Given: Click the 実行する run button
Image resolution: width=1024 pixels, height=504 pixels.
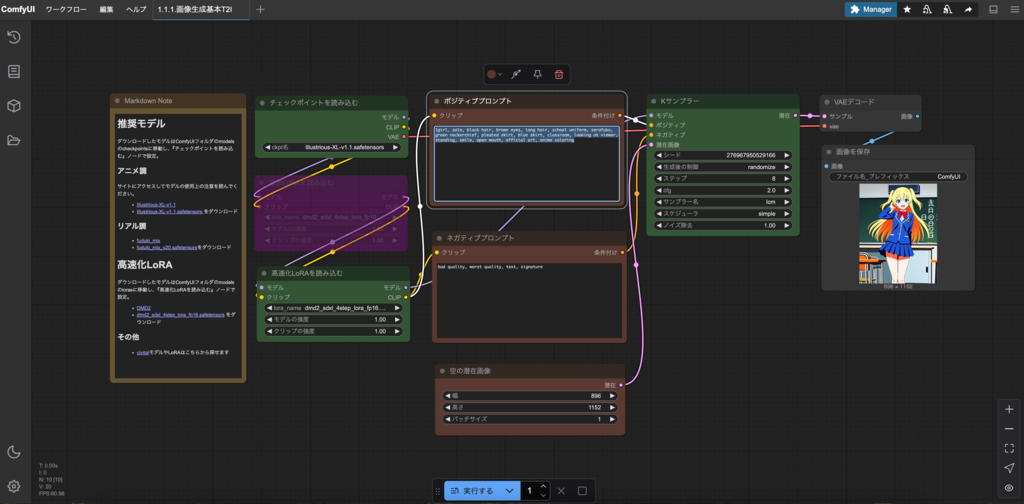Looking at the screenshot, I should tap(471, 490).
